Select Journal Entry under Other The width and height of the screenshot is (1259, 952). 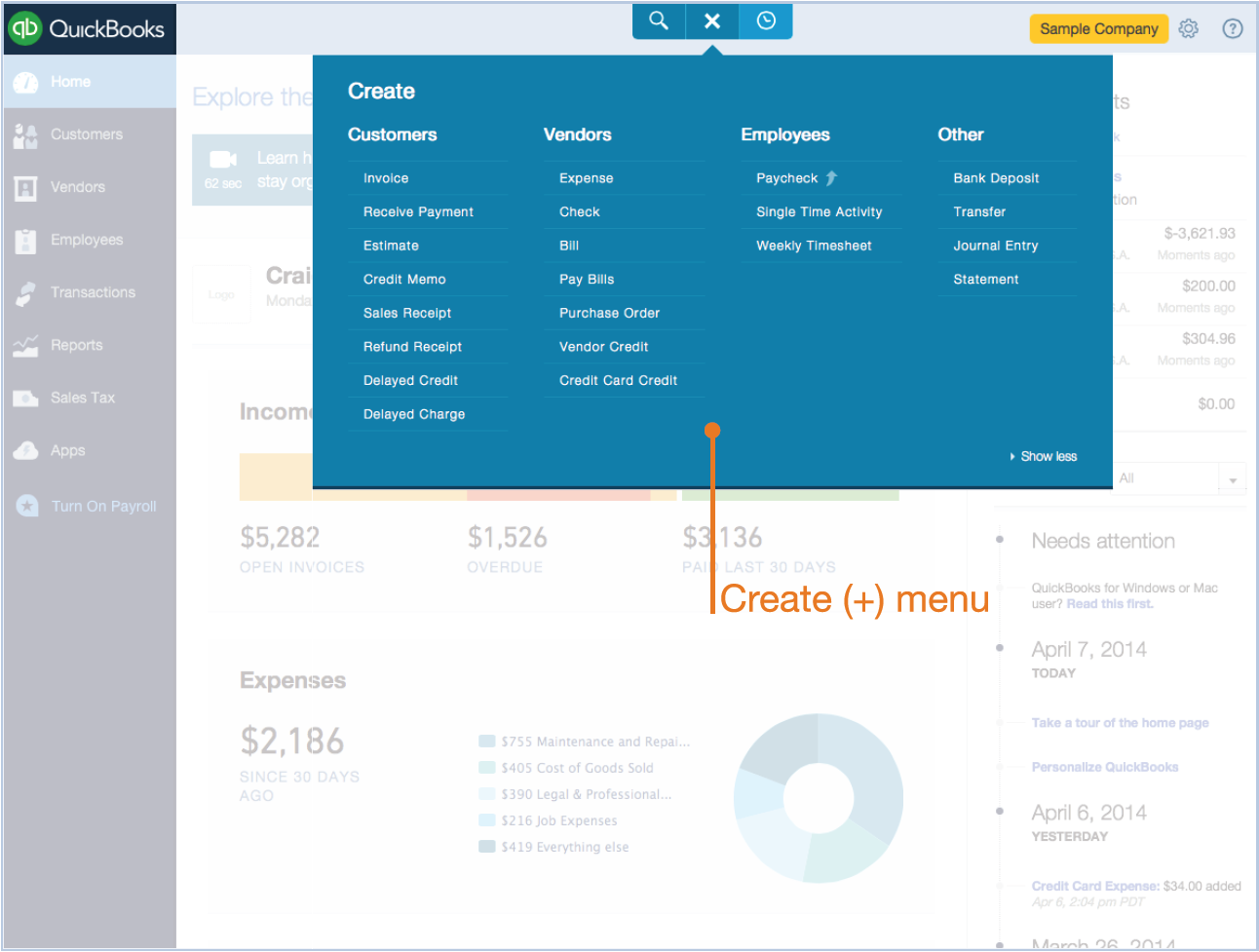(x=995, y=246)
